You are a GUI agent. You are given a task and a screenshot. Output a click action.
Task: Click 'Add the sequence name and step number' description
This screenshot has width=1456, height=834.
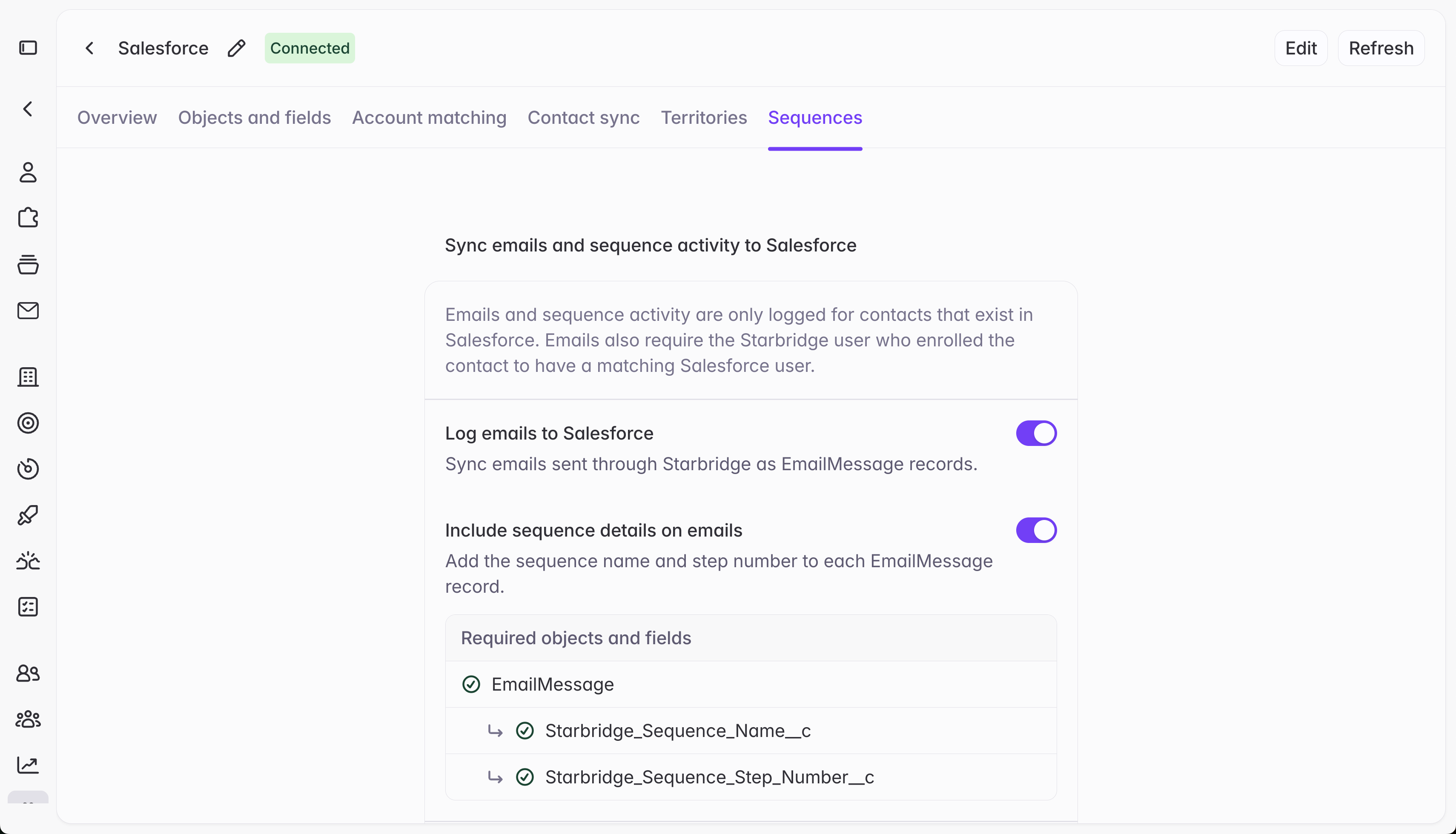tap(719, 574)
